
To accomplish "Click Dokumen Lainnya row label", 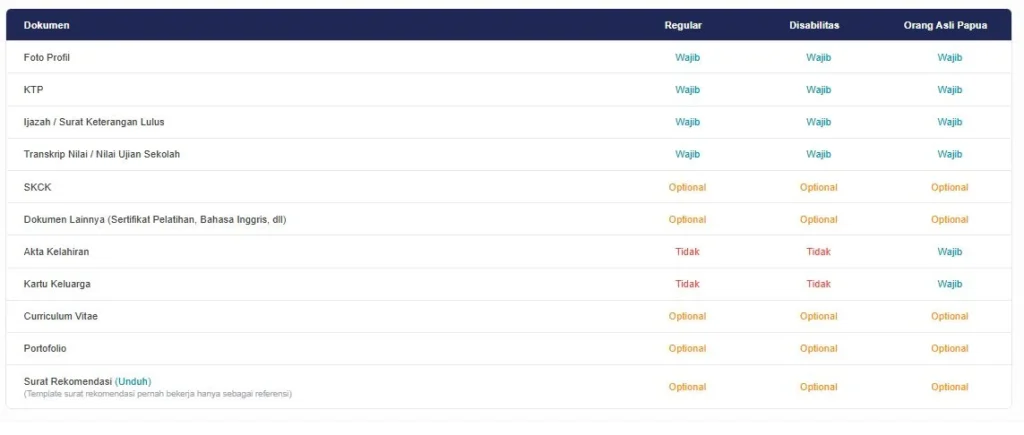I will tap(155, 219).
